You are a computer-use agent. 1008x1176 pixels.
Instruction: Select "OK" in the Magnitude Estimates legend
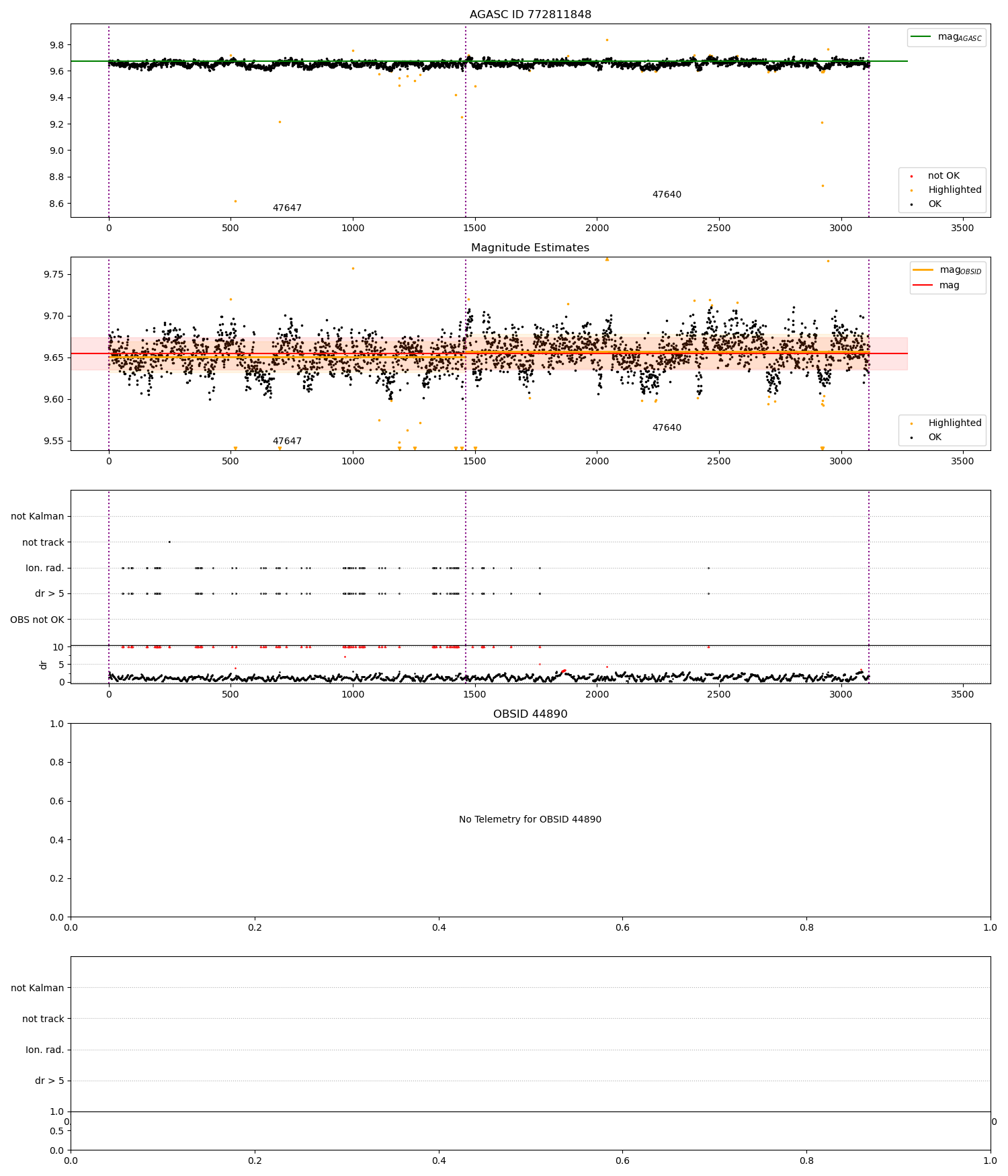point(935,437)
